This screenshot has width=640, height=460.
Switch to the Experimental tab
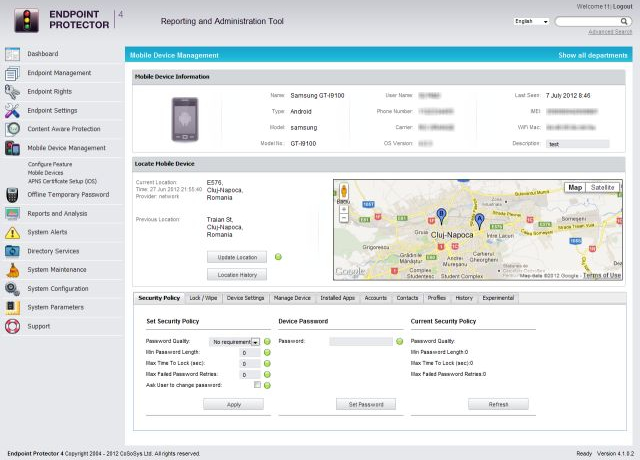pyautogui.click(x=498, y=298)
